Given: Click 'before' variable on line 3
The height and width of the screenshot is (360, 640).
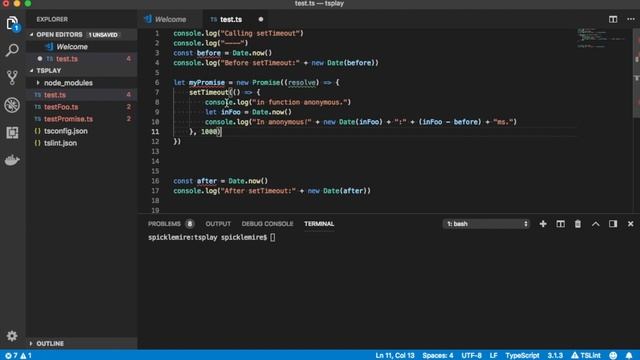Looking at the screenshot, I should coord(209,53).
